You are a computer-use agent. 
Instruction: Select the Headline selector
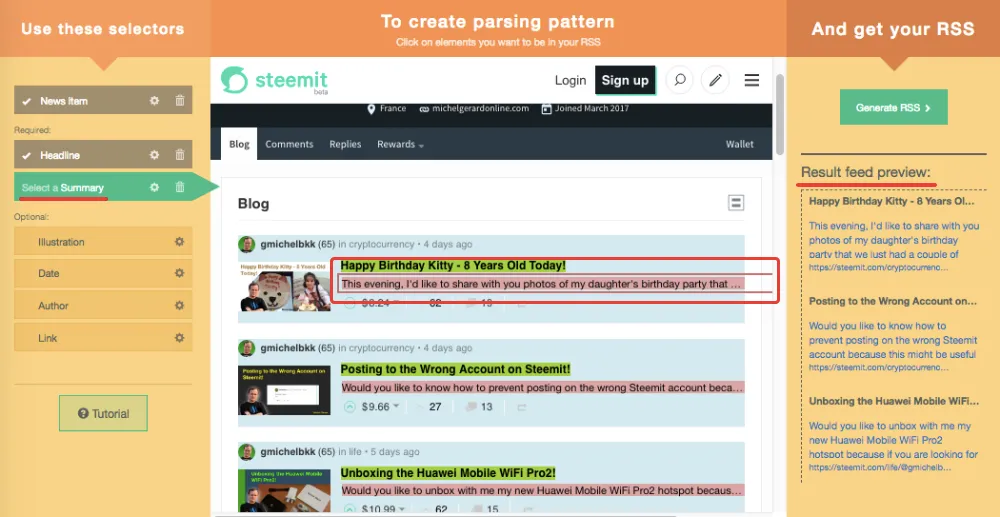103,155
